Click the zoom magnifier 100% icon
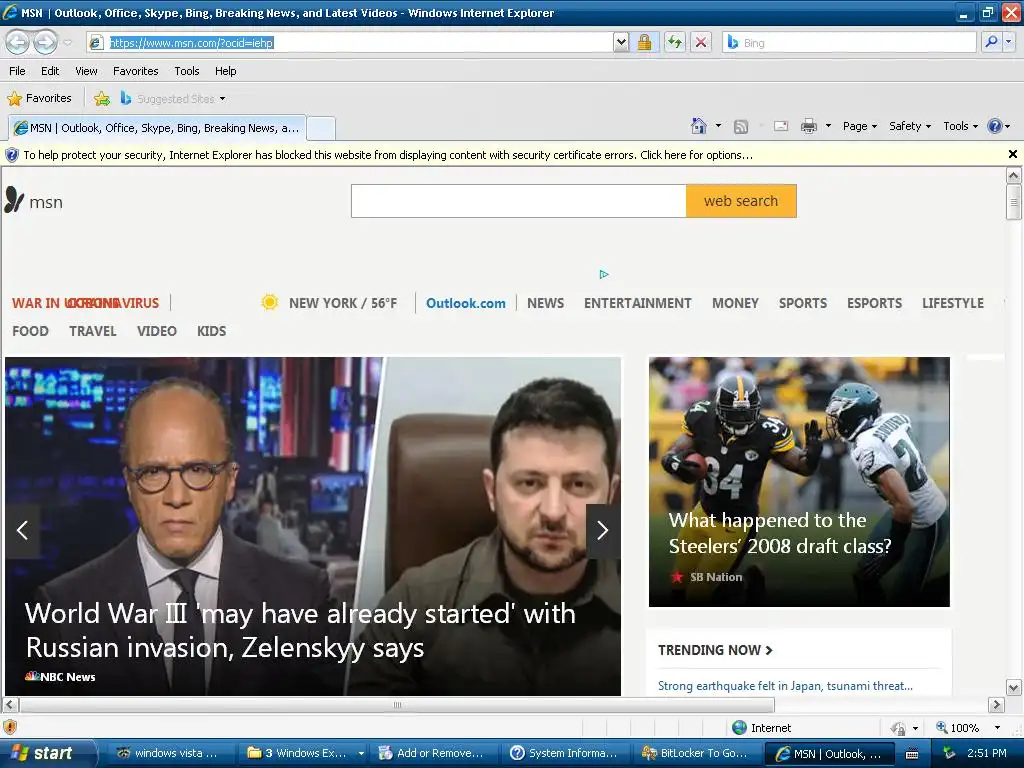This screenshot has width=1024, height=768. 941,727
